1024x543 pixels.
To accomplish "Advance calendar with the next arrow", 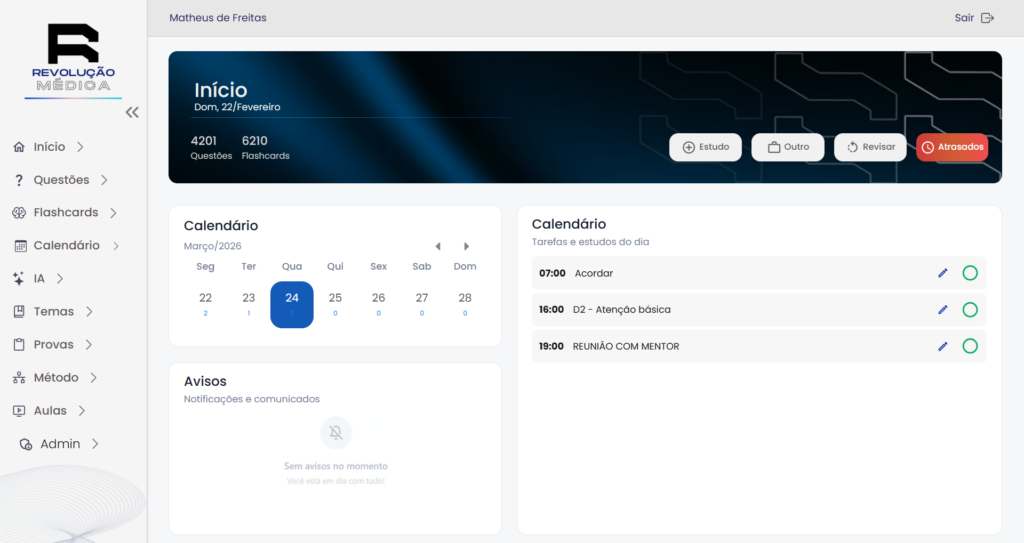I will pos(466,246).
